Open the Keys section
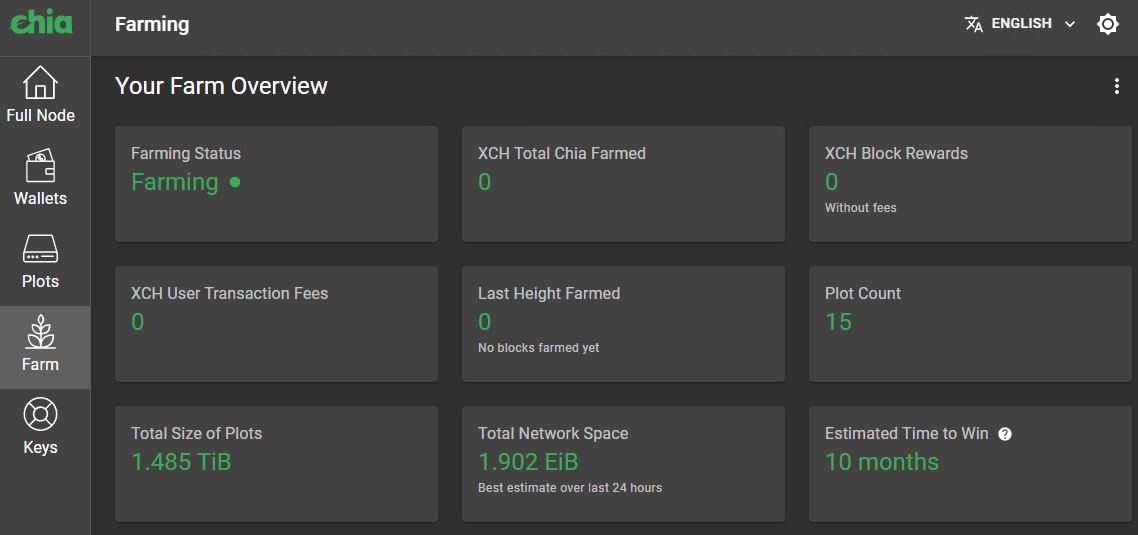Viewport: 1138px width, 535px height. coord(40,427)
